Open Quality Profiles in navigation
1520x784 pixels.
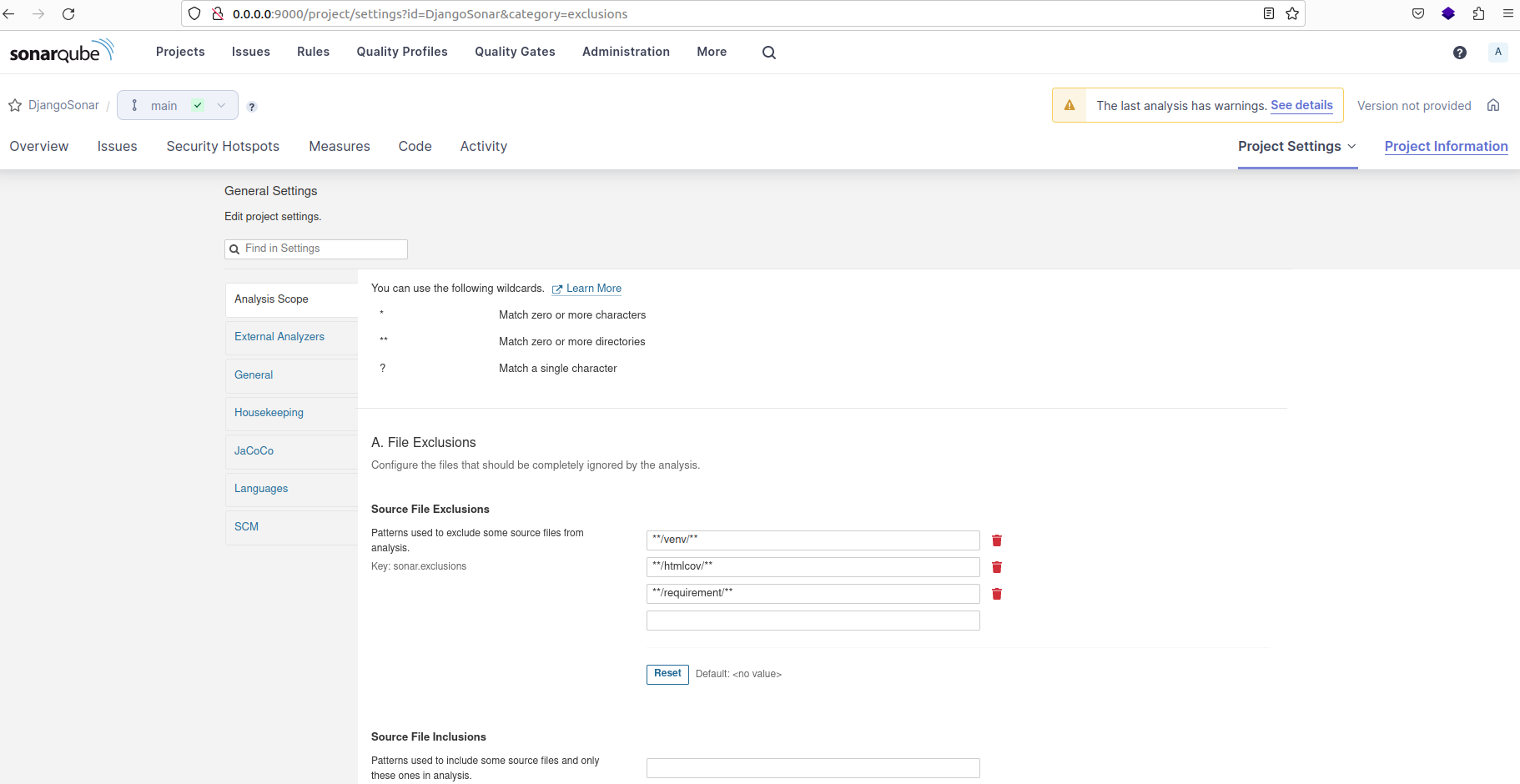pos(402,52)
